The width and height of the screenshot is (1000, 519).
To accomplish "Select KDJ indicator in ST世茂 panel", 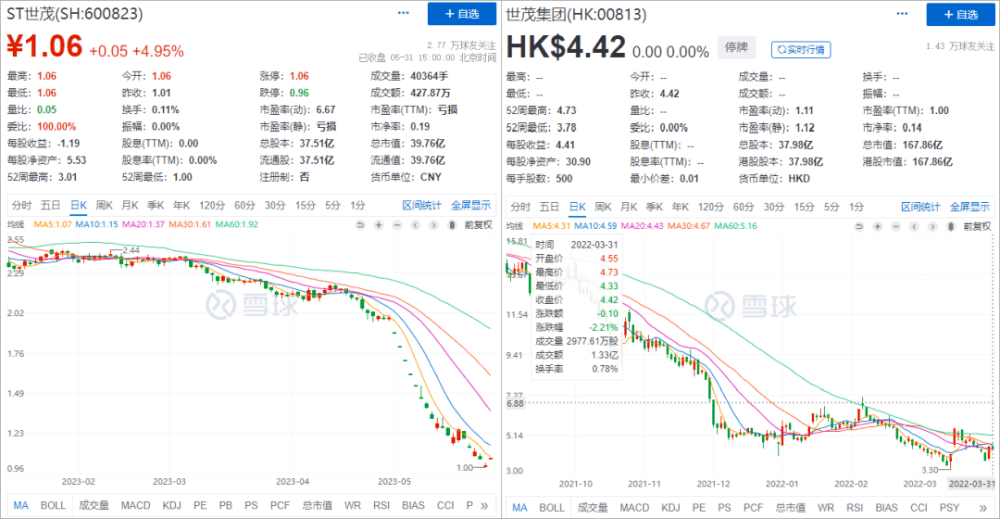I will tap(172, 506).
